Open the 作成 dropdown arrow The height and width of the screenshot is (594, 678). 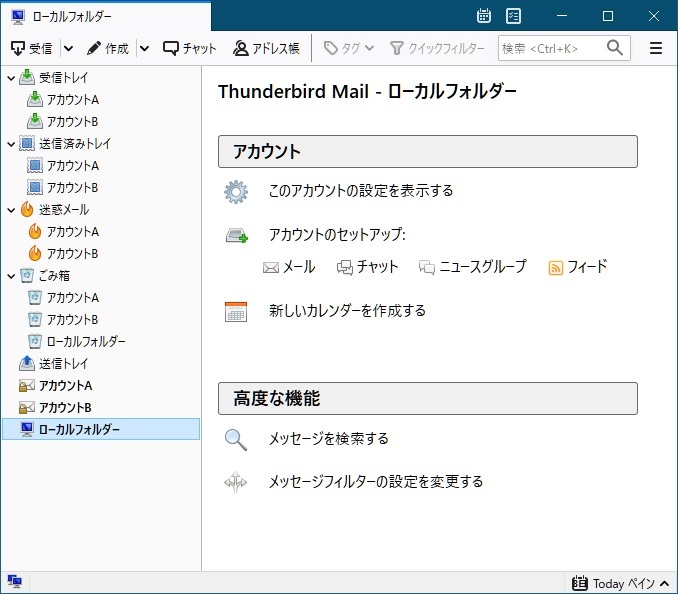pos(144,48)
